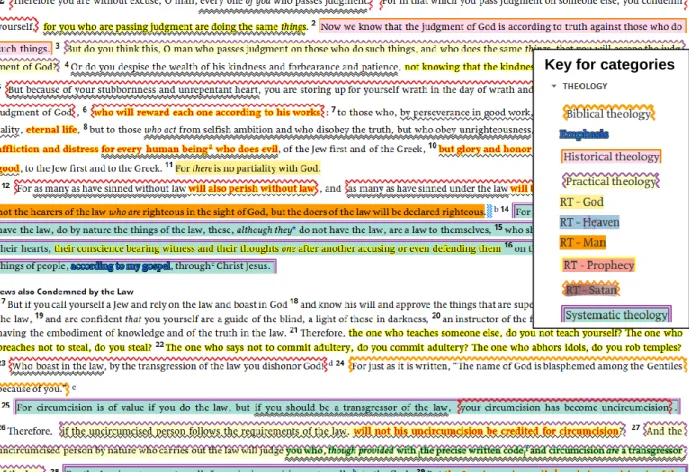Screen dimensions: 689x472
Task: Click highlighted 'eternal life' text
Action: pyautogui.click(x=51, y=130)
